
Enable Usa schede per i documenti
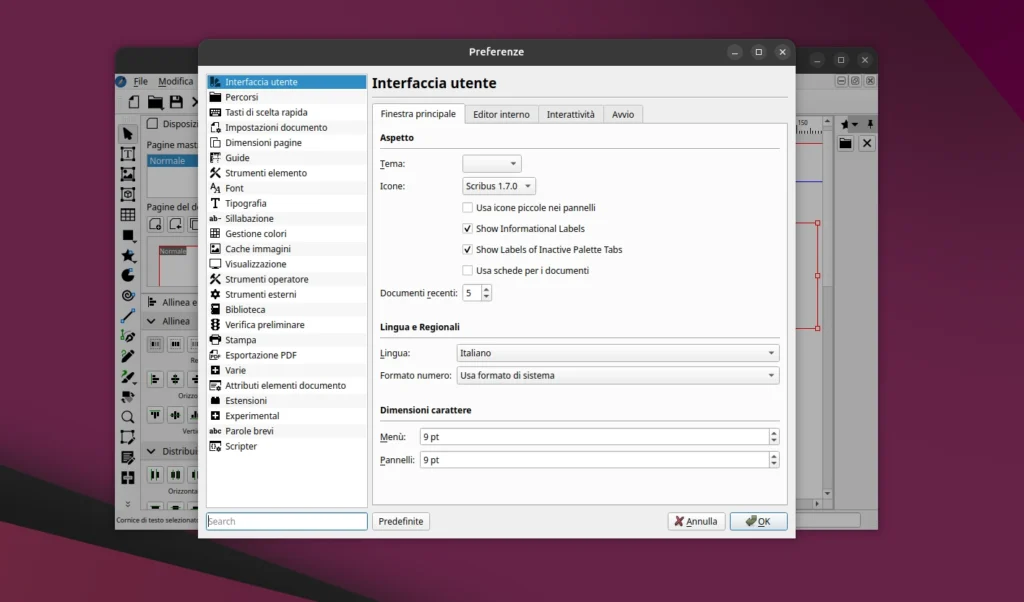pos(468,270)
